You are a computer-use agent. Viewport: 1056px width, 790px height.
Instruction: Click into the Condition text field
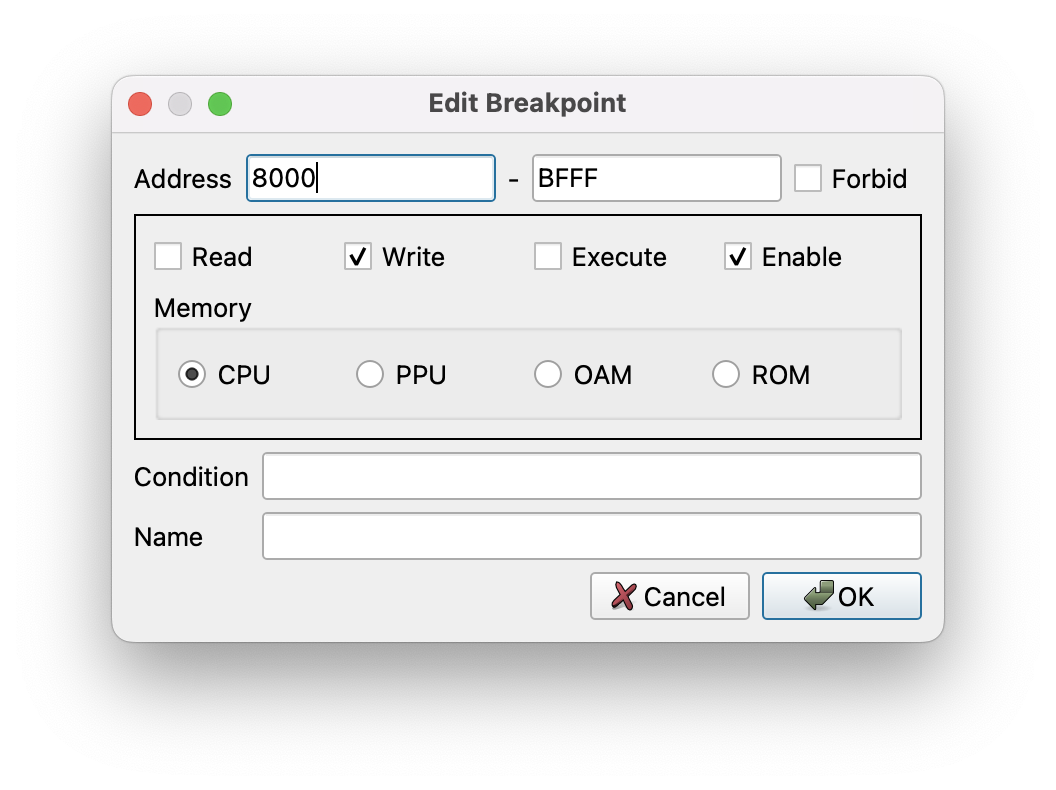coord(591,477)
